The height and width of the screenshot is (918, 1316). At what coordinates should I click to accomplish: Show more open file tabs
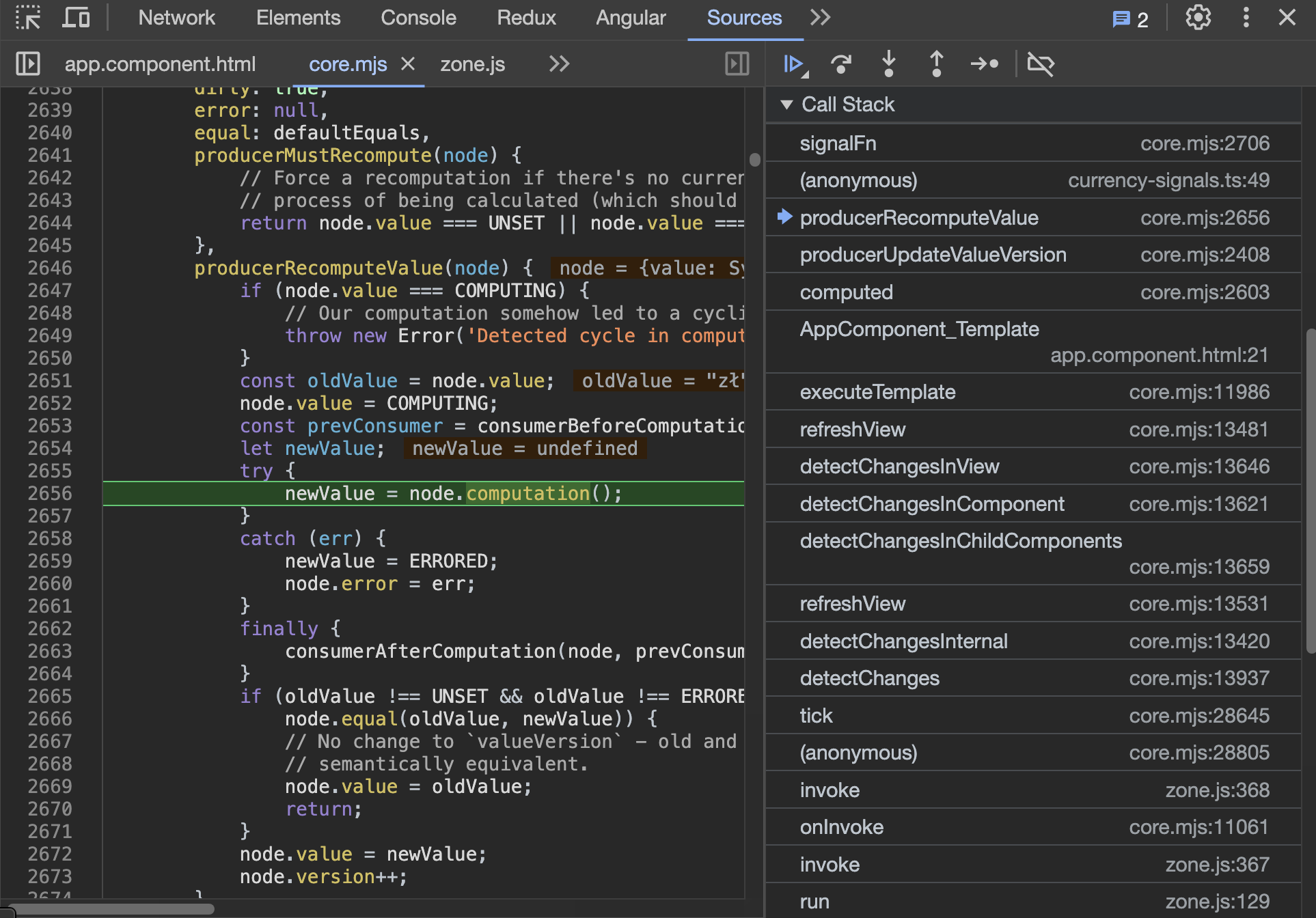pos(559,64)
